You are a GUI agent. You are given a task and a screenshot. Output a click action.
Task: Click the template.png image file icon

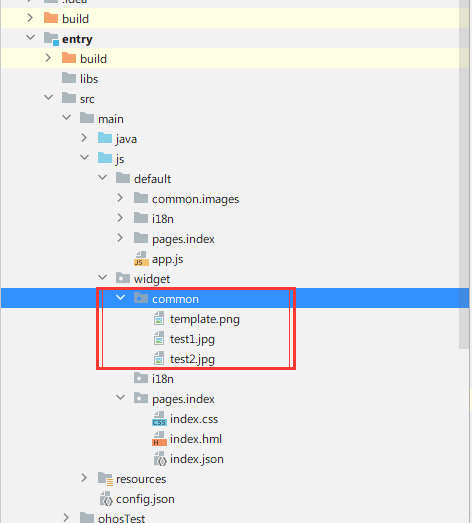pos(159,319)
